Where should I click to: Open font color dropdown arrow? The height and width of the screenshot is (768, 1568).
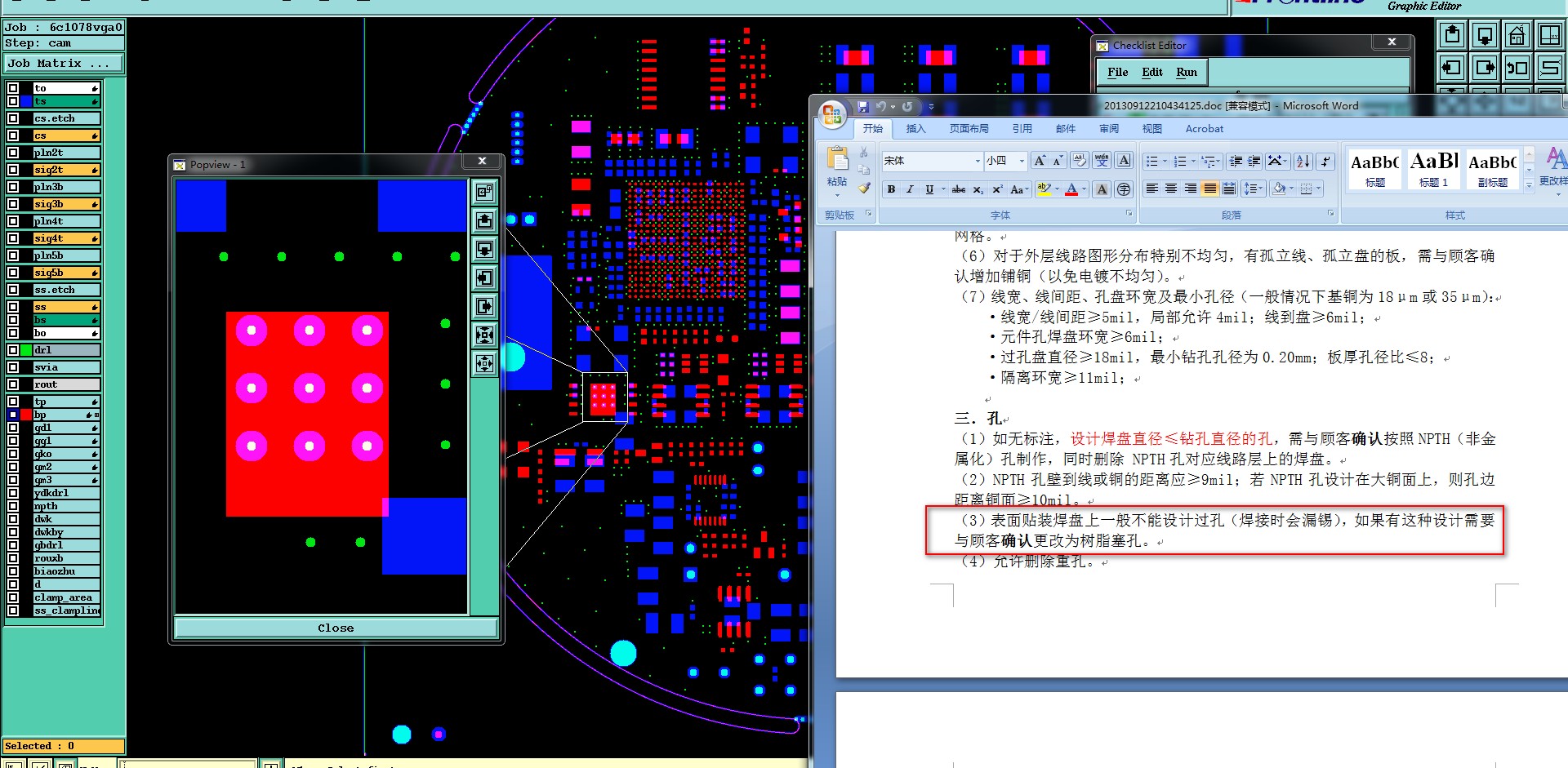point(1085,189)
